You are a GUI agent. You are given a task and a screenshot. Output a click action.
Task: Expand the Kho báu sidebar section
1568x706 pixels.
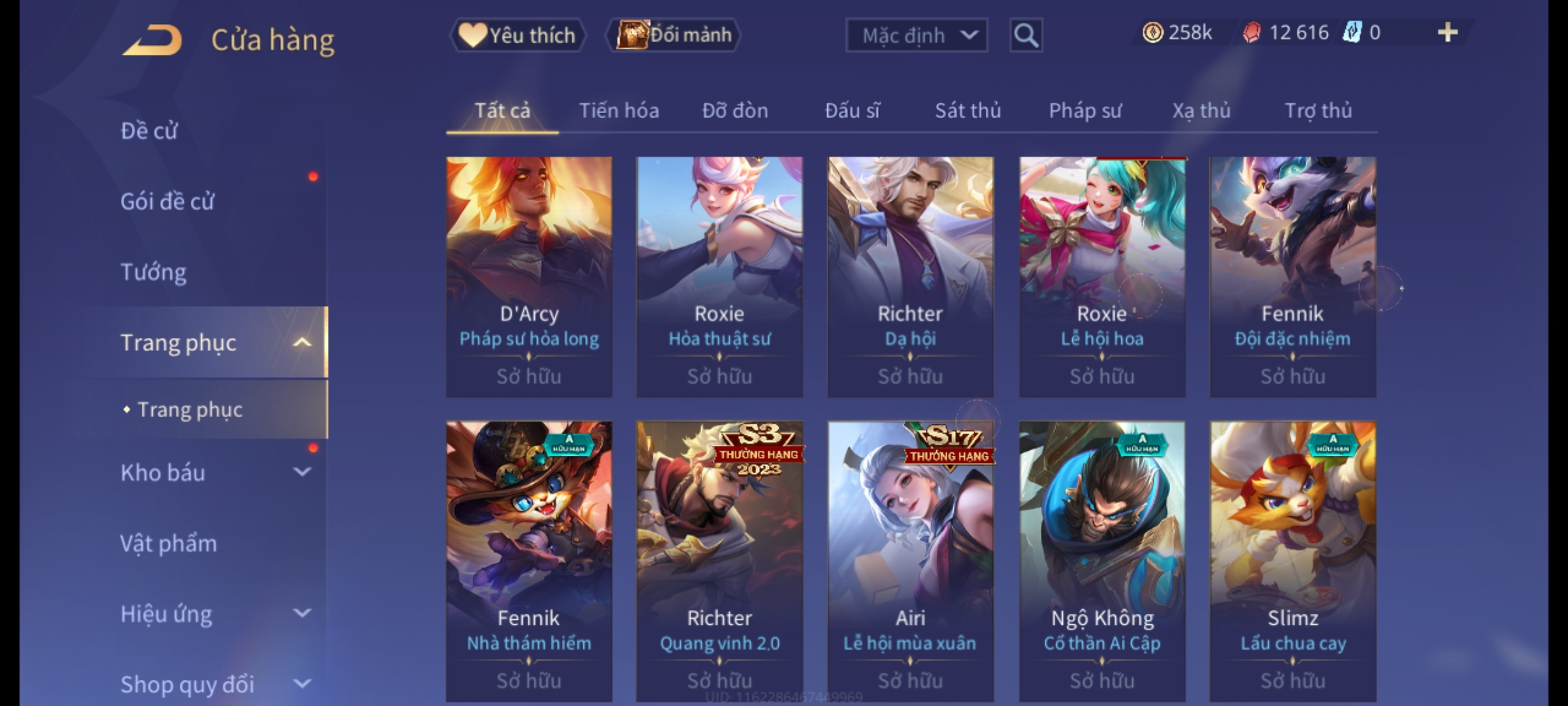pyautogui.click(x=302, y=471)
